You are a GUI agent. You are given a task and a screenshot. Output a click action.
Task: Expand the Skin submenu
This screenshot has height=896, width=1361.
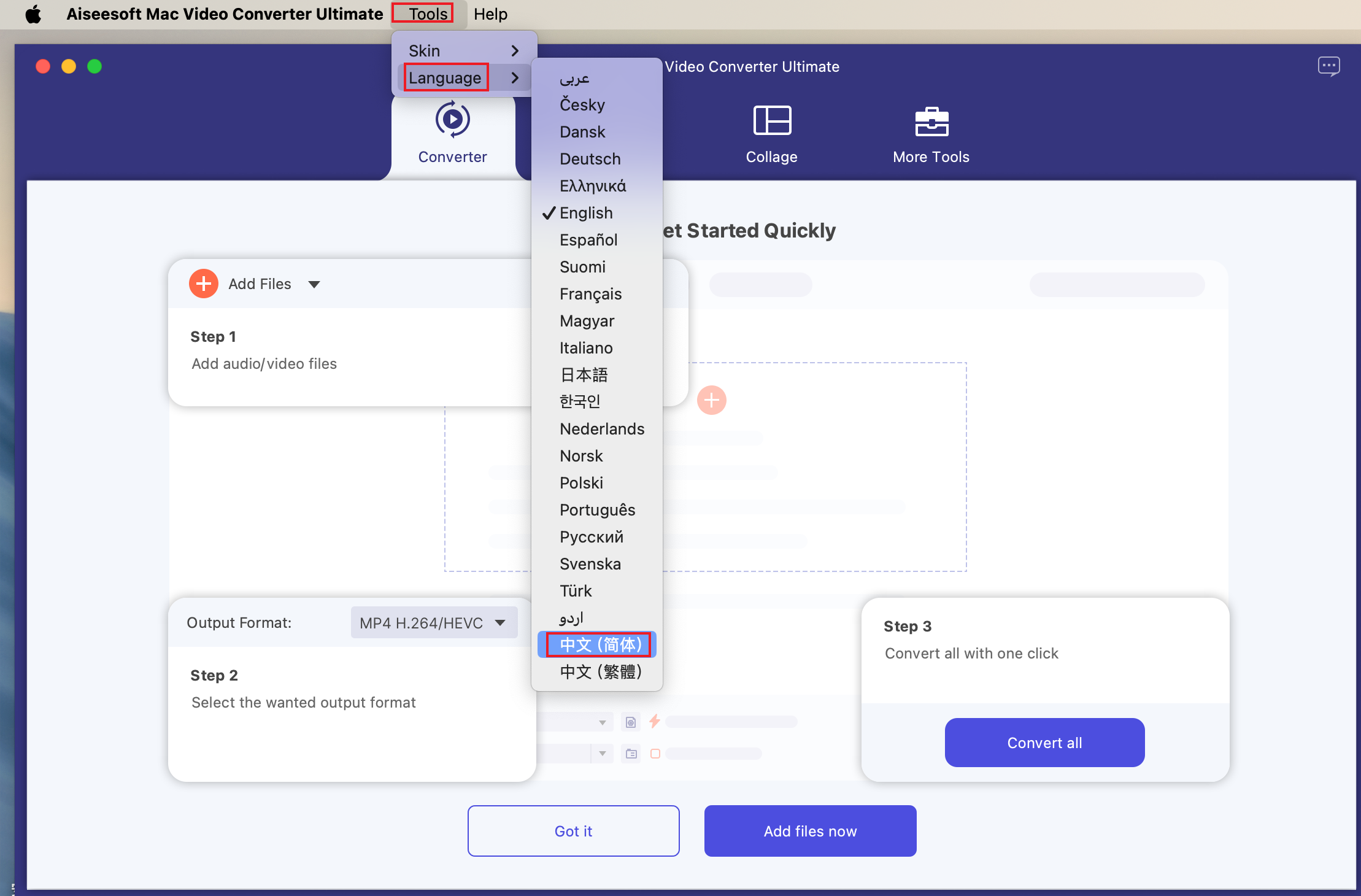click(x=465, y=50)
